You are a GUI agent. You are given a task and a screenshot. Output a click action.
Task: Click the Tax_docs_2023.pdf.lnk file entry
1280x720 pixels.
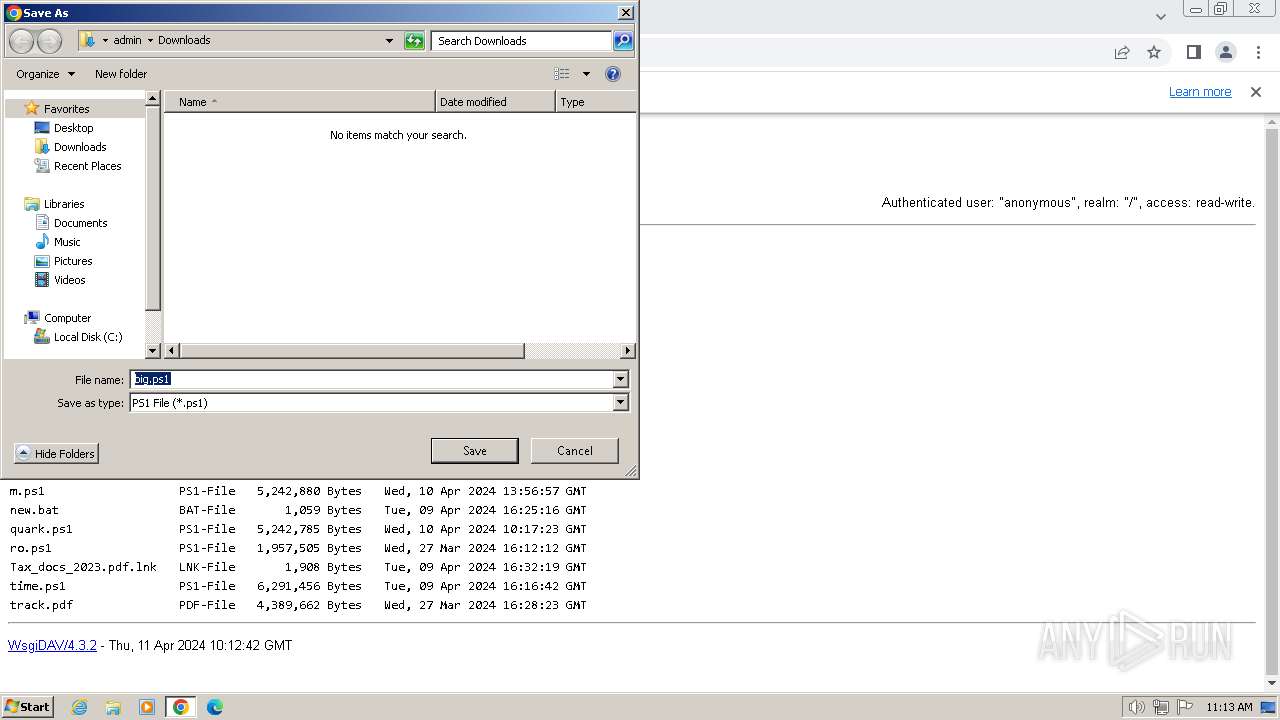coord(83,568)
